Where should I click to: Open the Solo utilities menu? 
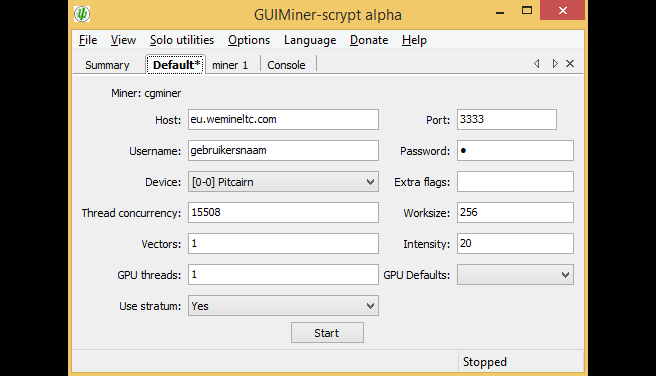[x=182, y=40]
